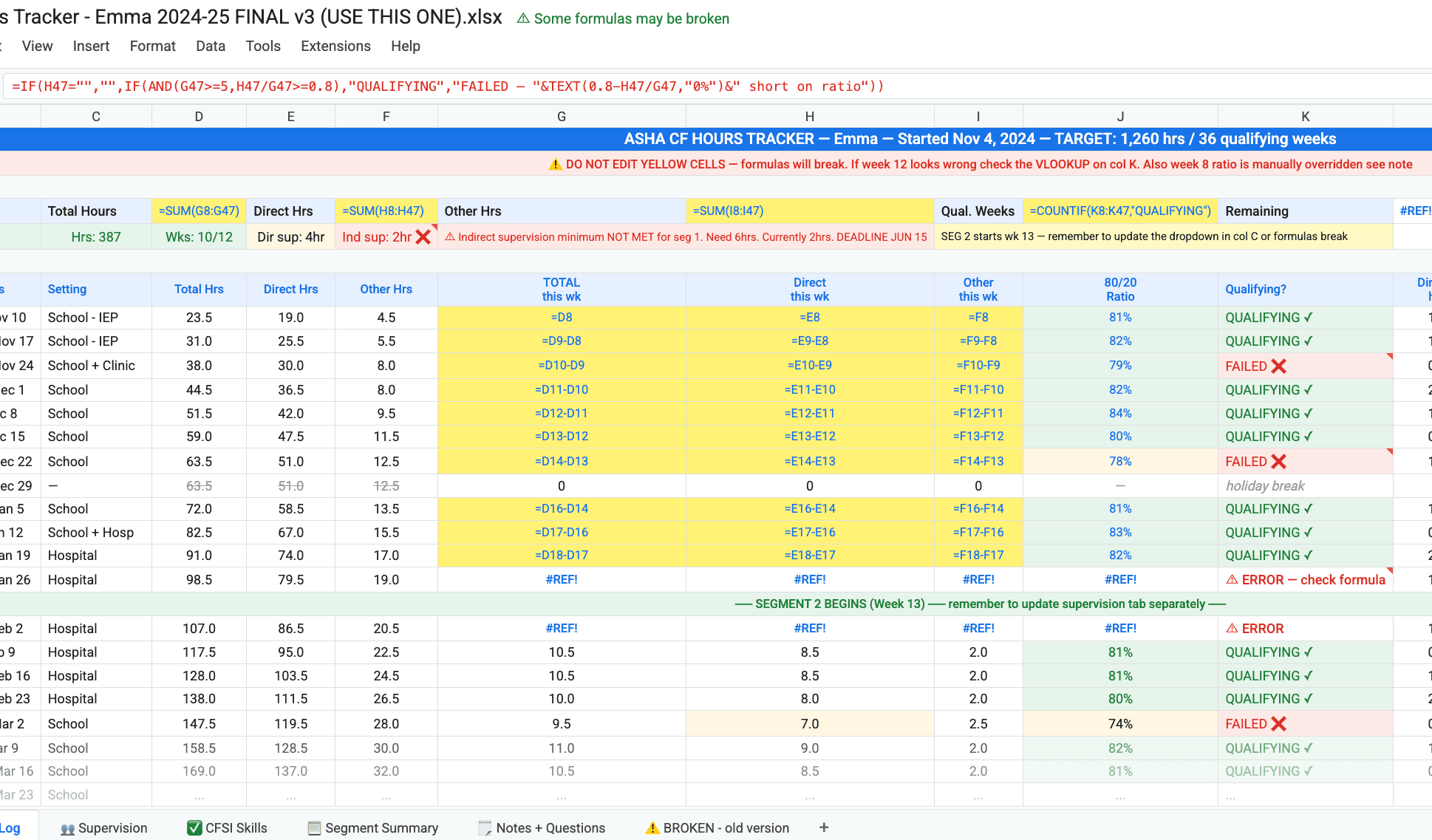Click the 78% ratio cell

point(1120,462)
